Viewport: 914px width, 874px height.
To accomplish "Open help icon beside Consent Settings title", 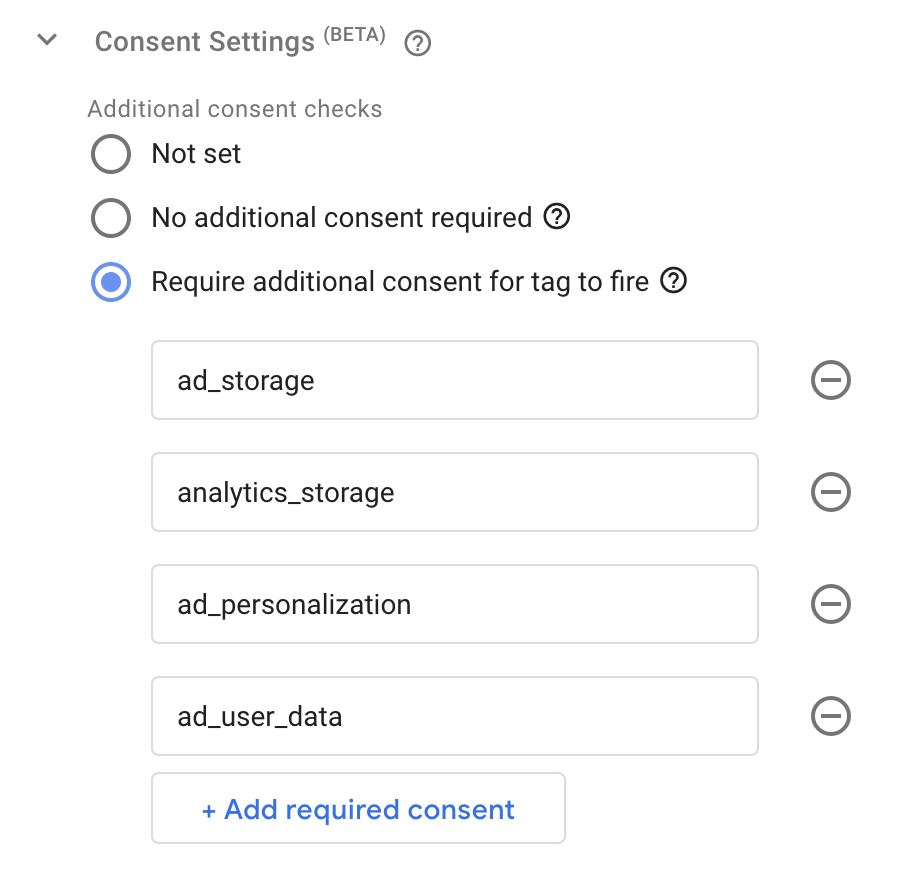I will [x=417, y=43].
